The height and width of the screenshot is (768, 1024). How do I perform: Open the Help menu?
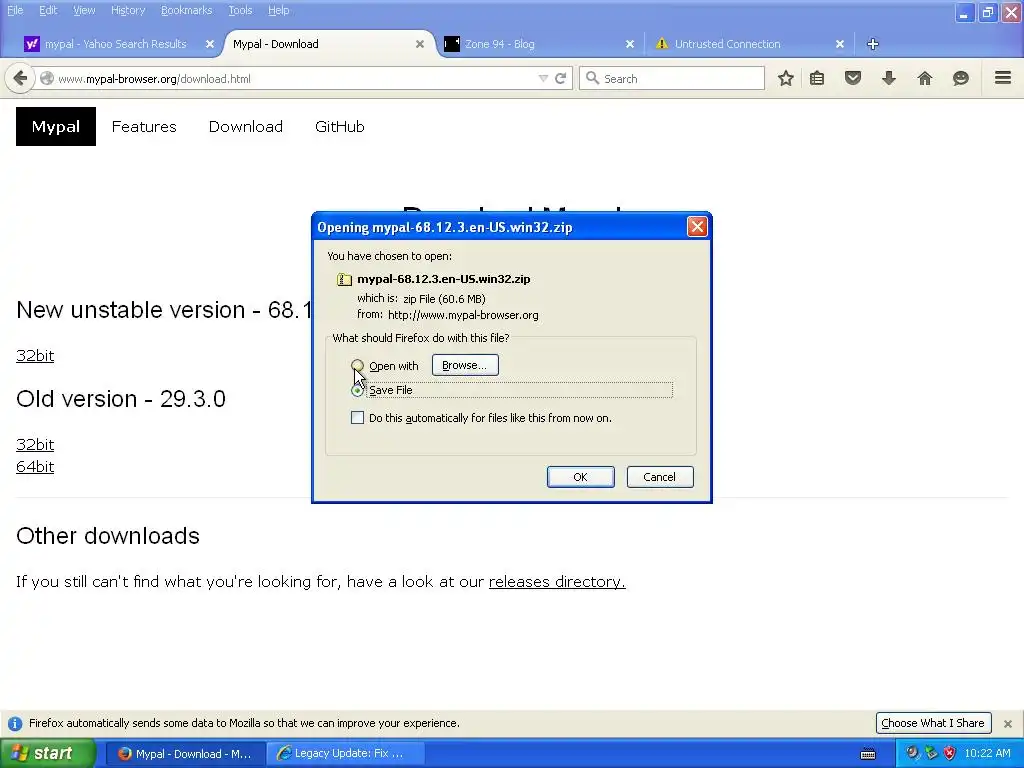point(278,10)
